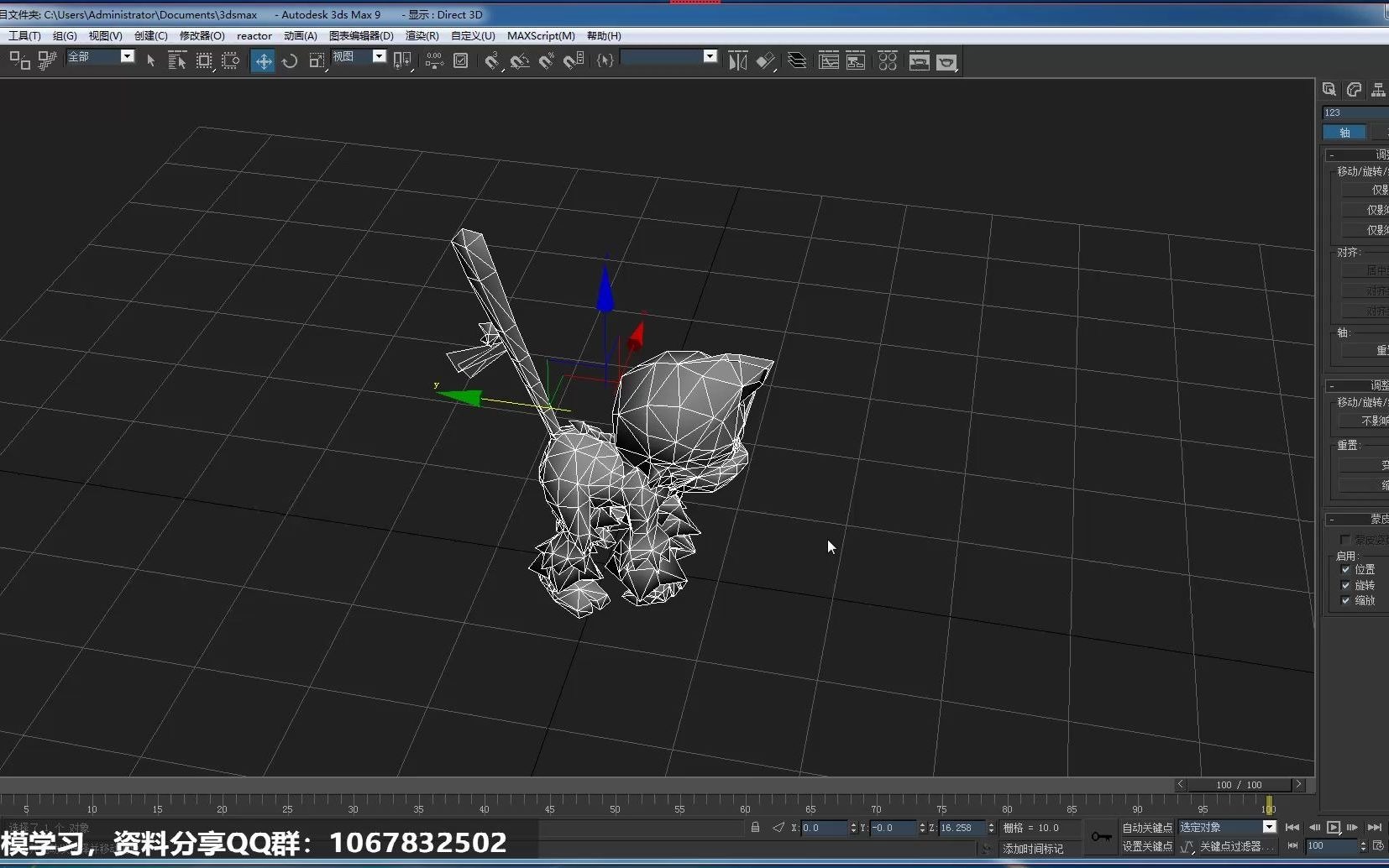Open the 修改器(O) menu
Image resolution: width=1389 pixels, height=868 pixels.
tap(202, 35)
